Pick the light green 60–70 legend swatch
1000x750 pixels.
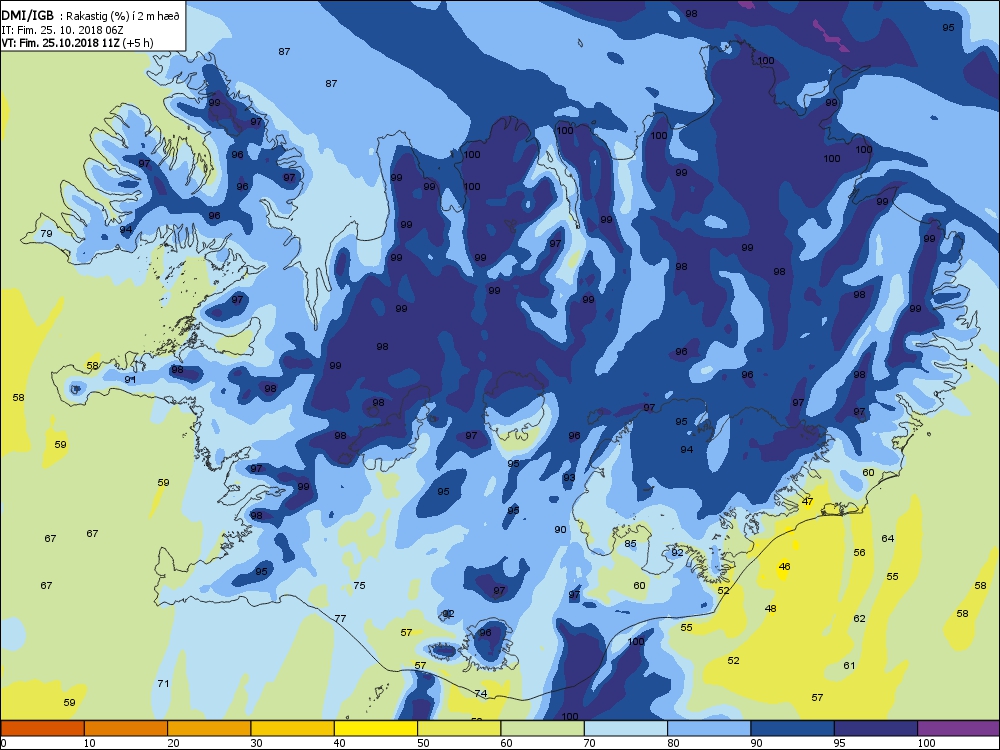(543, 728)
